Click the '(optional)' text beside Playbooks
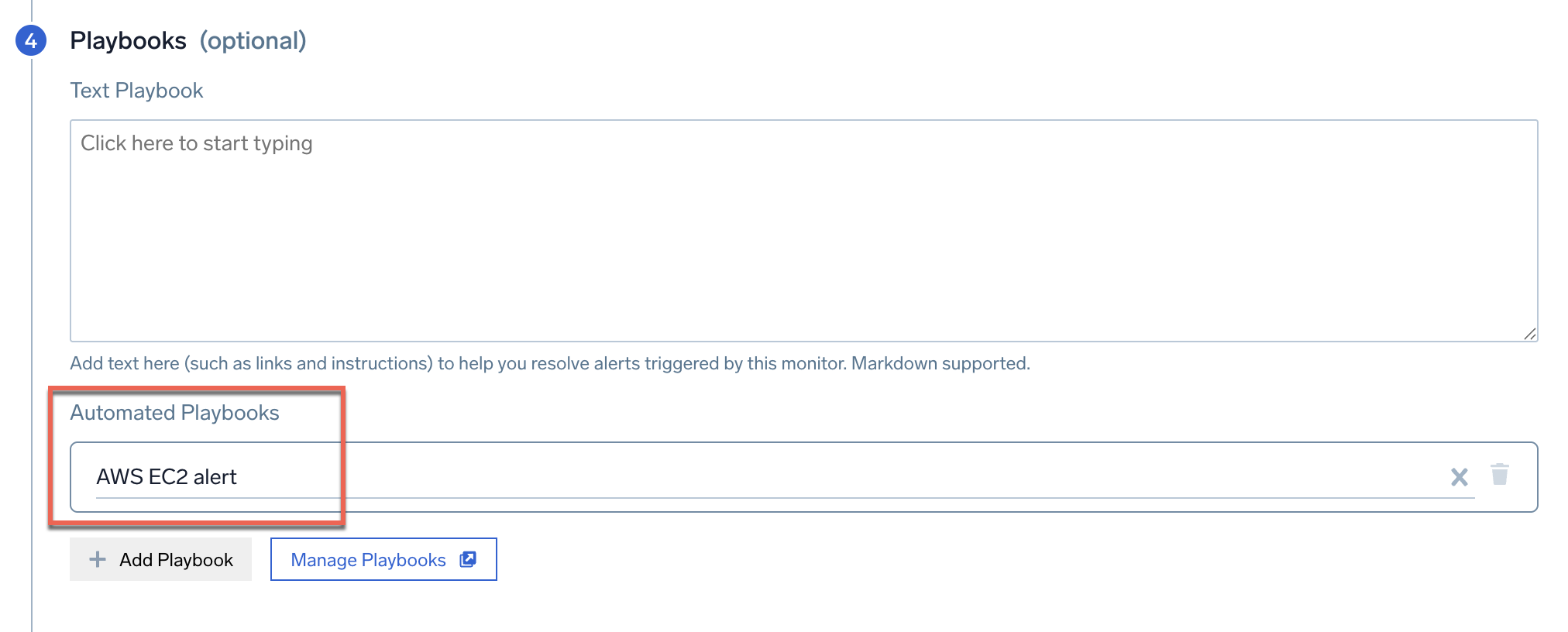 pyautogui.click(x=253, y=40)
